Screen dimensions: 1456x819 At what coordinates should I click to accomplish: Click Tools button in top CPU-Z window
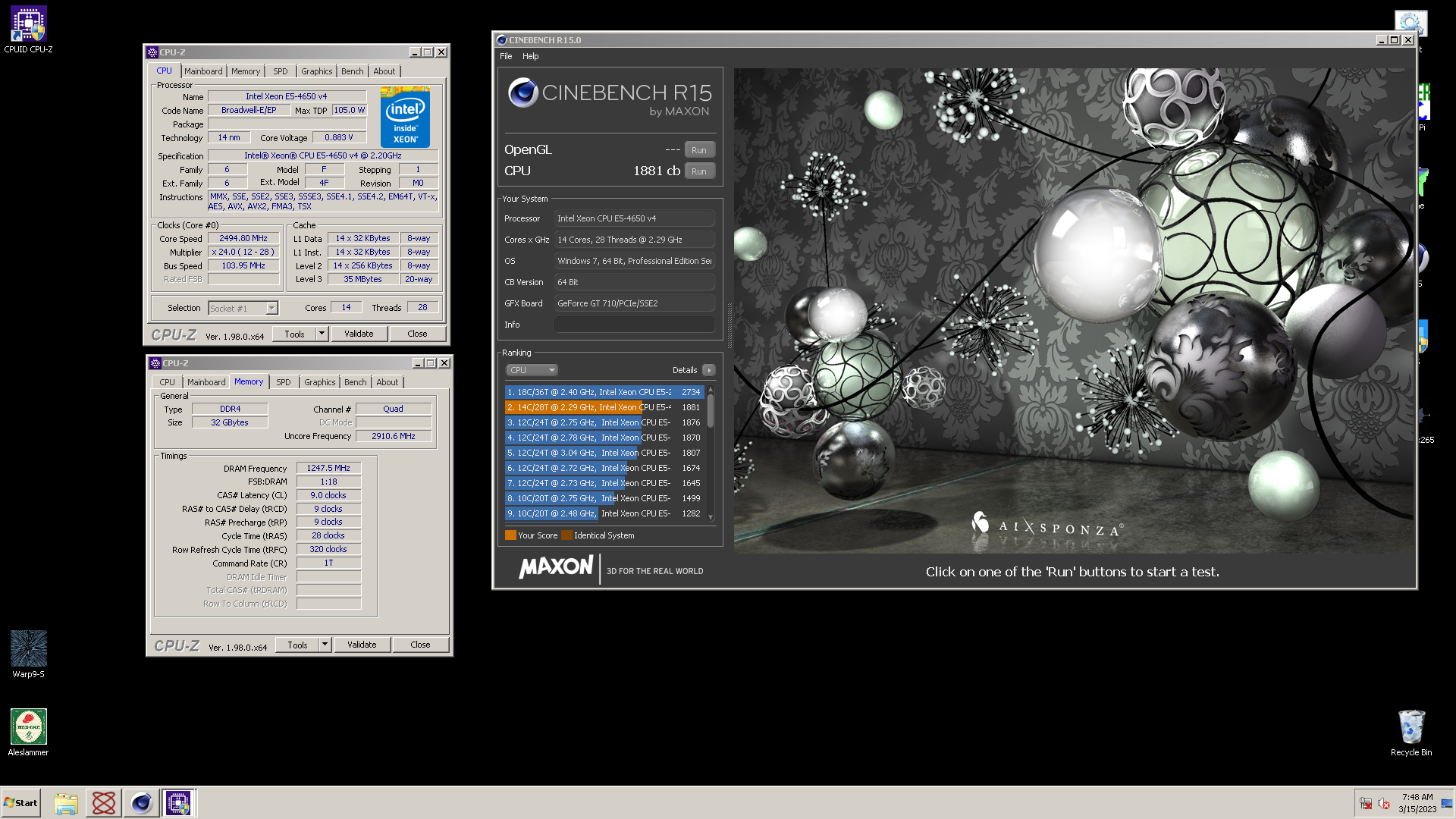[x=294, y=334]
